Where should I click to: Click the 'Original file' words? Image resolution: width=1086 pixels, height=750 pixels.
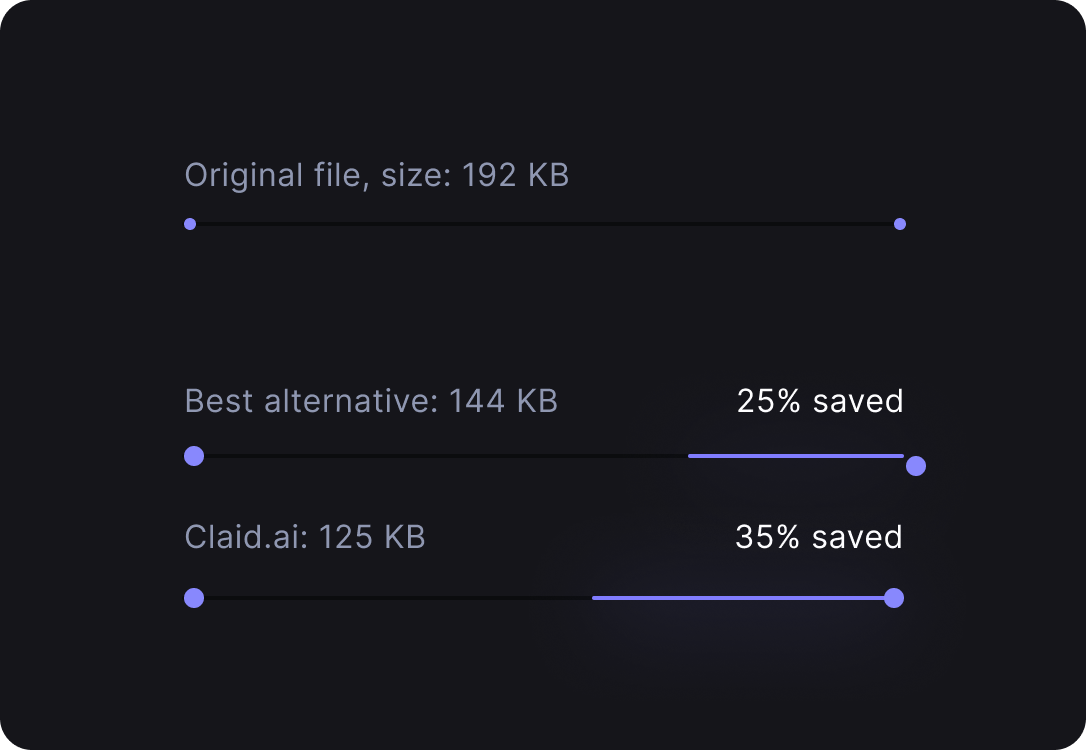[272, 175]
